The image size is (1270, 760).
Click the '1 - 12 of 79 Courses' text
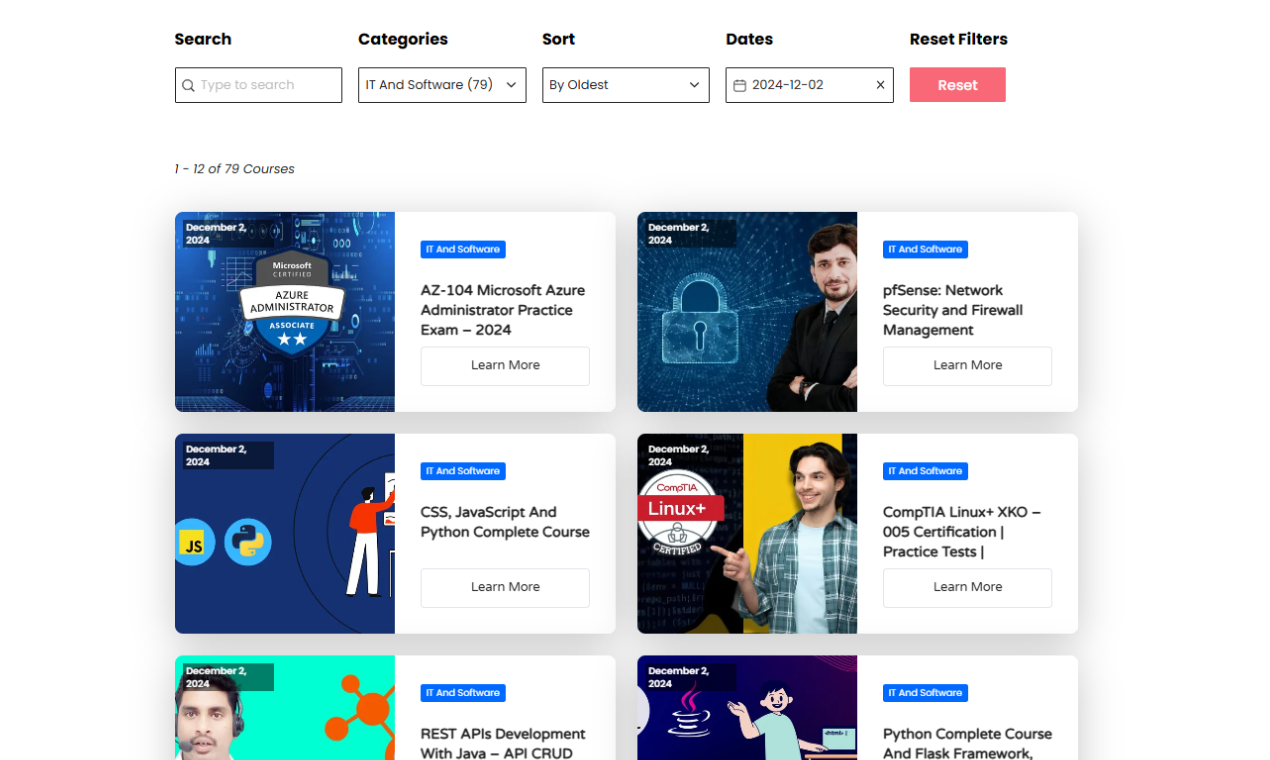(x=235, y=169)
